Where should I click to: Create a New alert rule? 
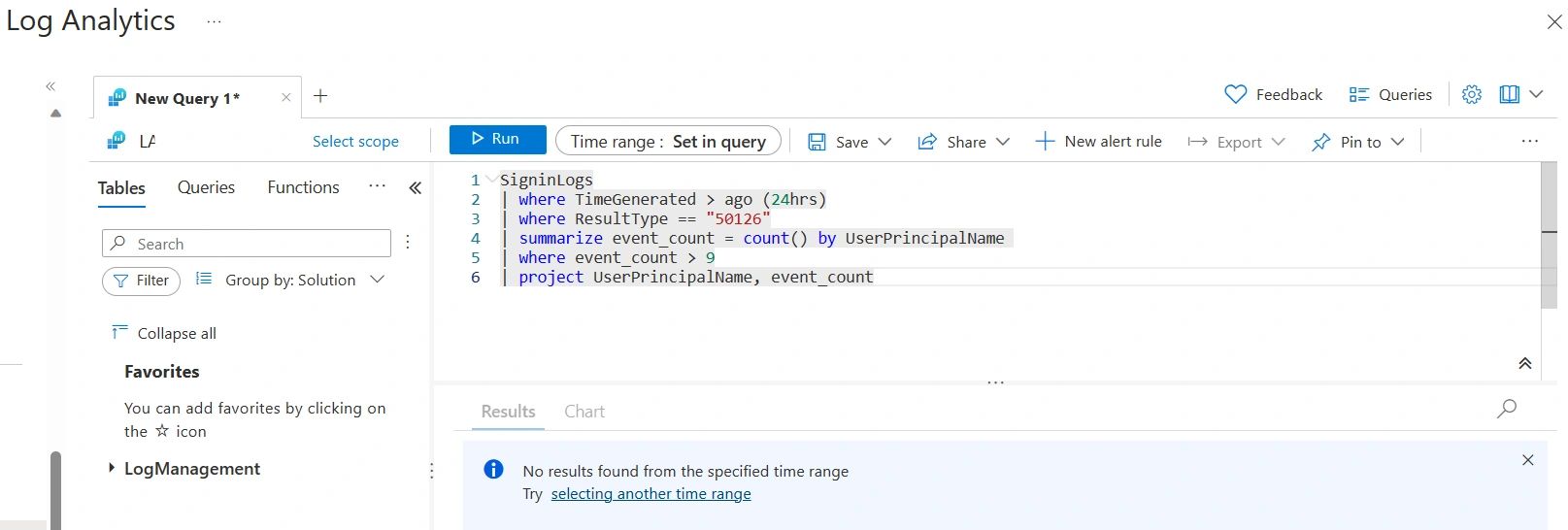pyautogui.click(x=1098, y=142)
